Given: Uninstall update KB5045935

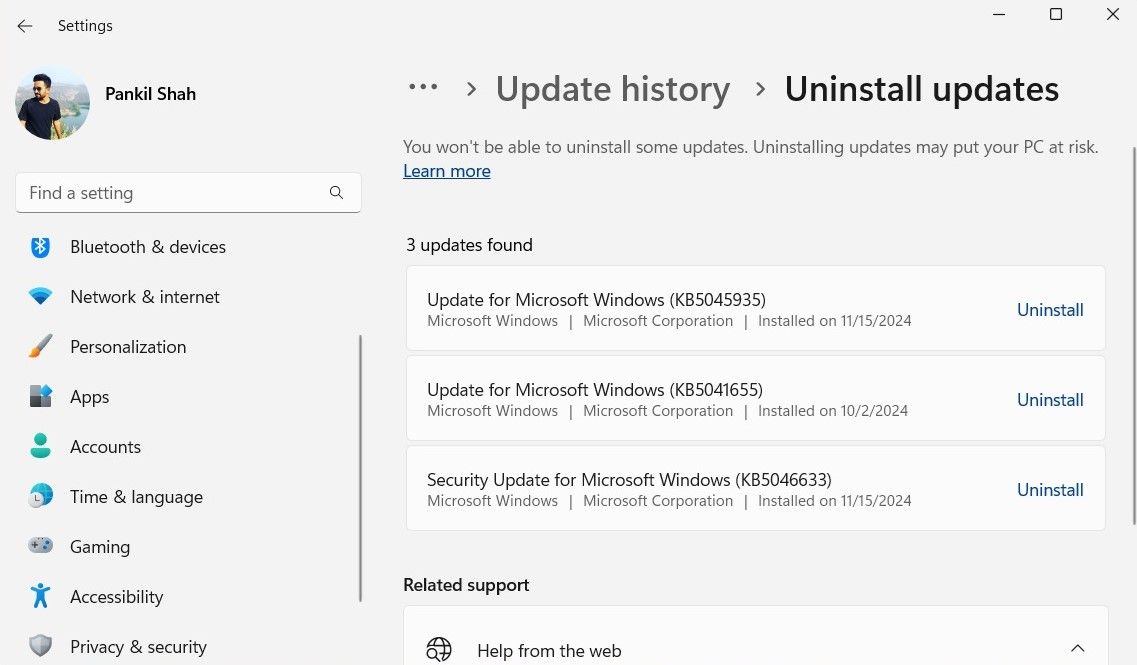Looking at the screenshot, I should [1050, 310].
